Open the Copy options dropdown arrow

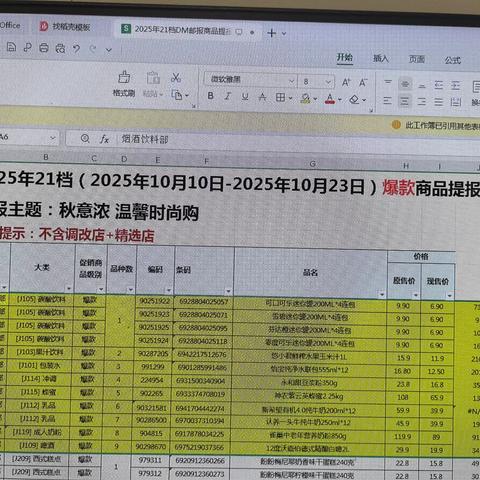(x=187, y=96)
